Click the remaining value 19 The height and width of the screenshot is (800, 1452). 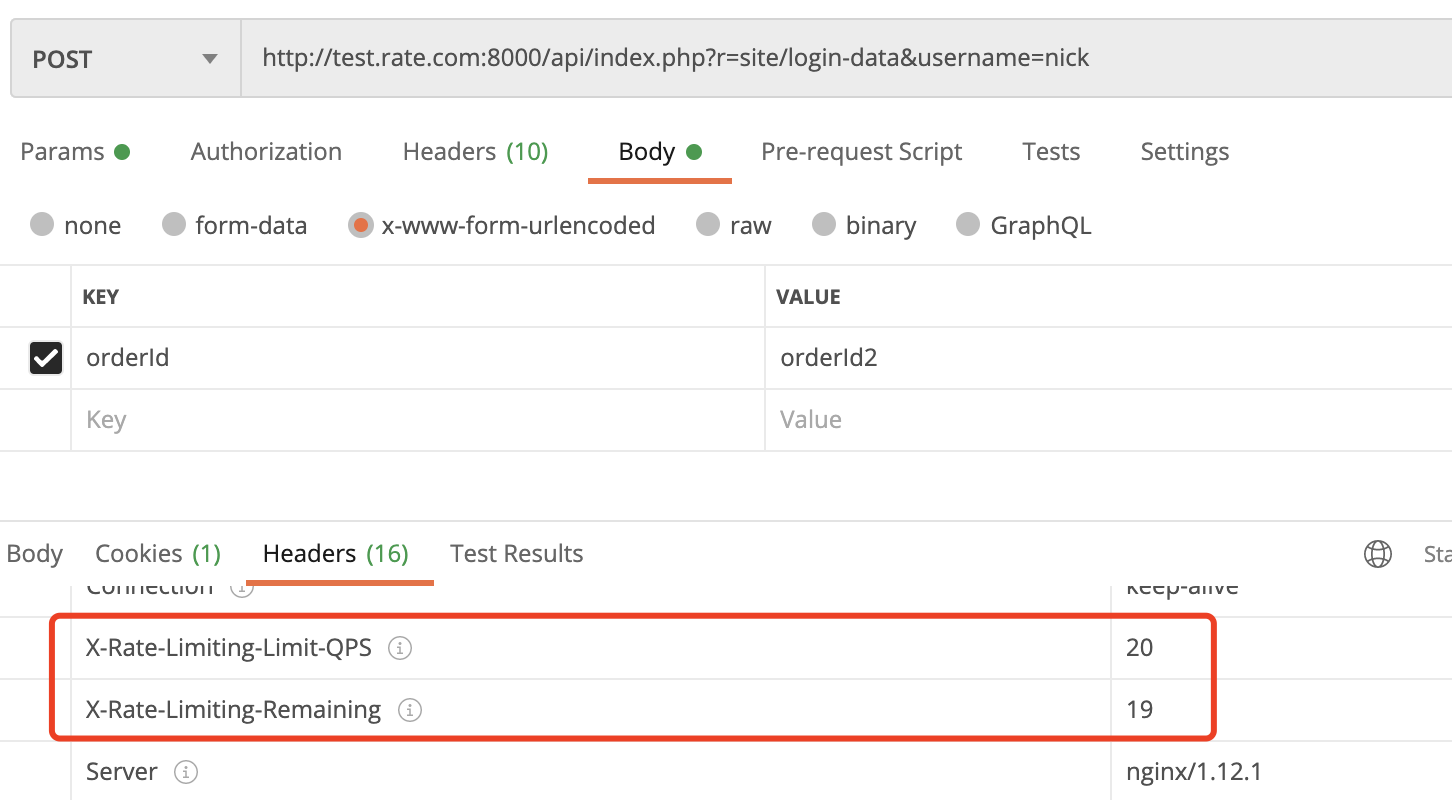[x=1139, y=710]
